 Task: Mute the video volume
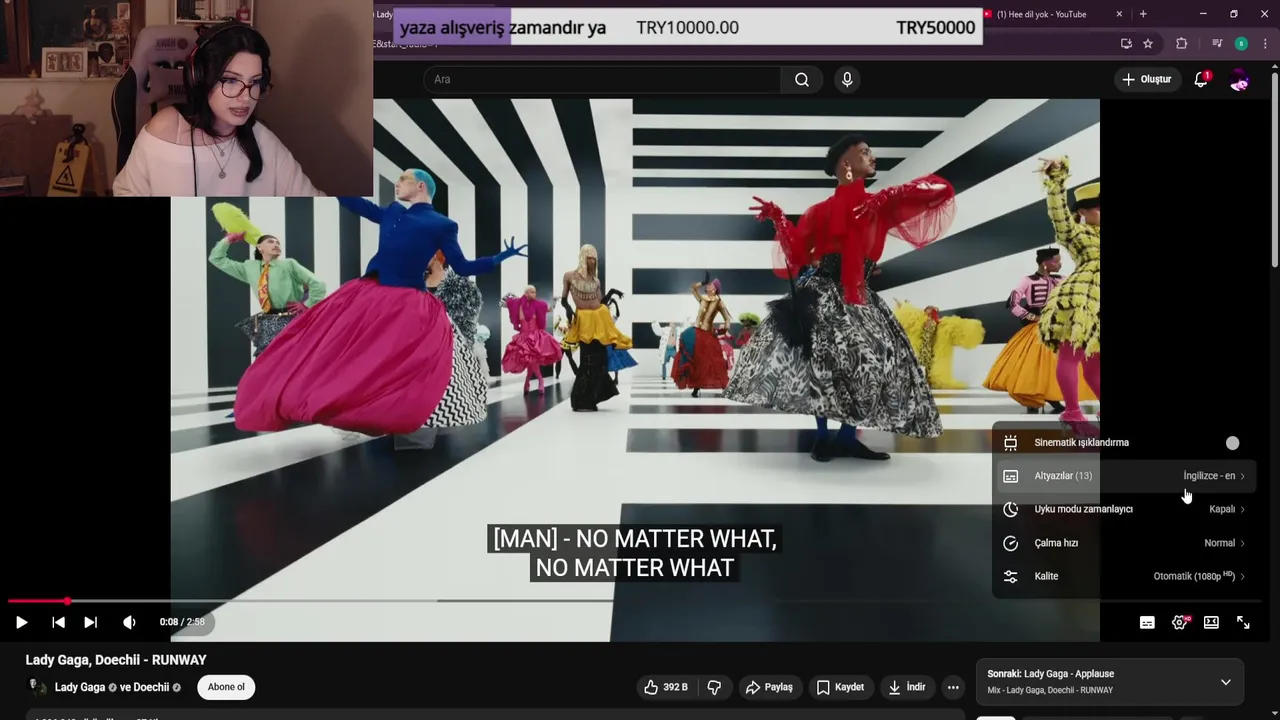[x=129, y=622]
